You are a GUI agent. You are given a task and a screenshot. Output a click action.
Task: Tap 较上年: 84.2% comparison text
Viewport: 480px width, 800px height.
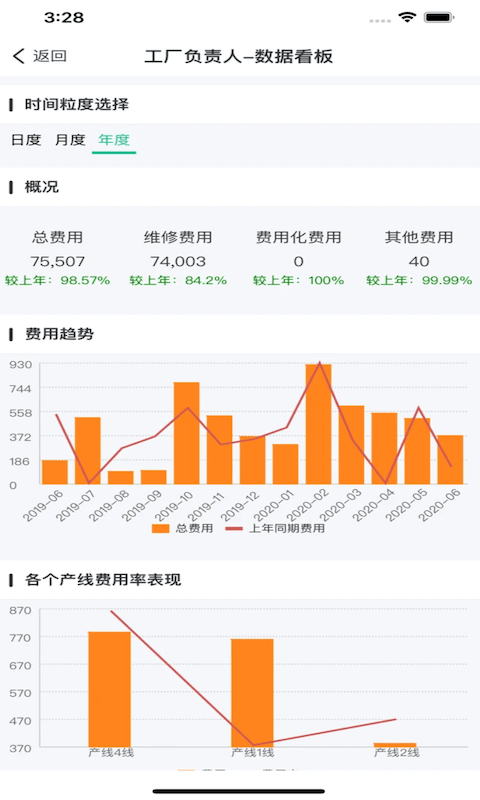178,280
